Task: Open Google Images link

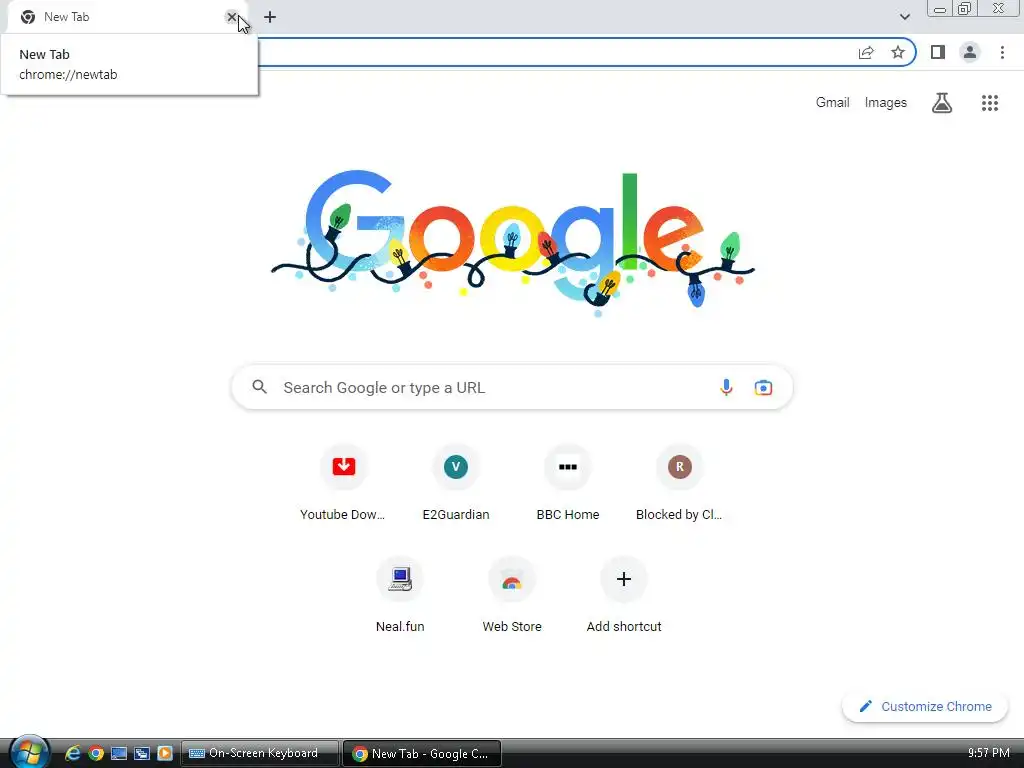Action: [x=886, y=103]
